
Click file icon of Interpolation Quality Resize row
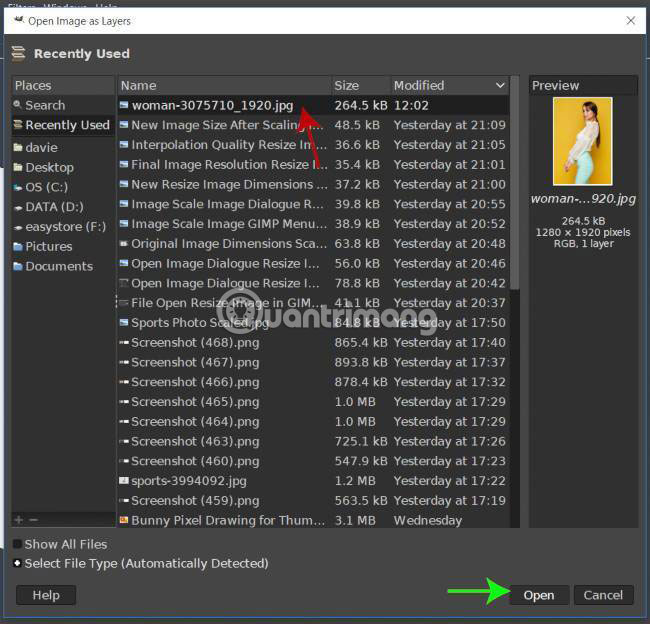click(124, 144)
